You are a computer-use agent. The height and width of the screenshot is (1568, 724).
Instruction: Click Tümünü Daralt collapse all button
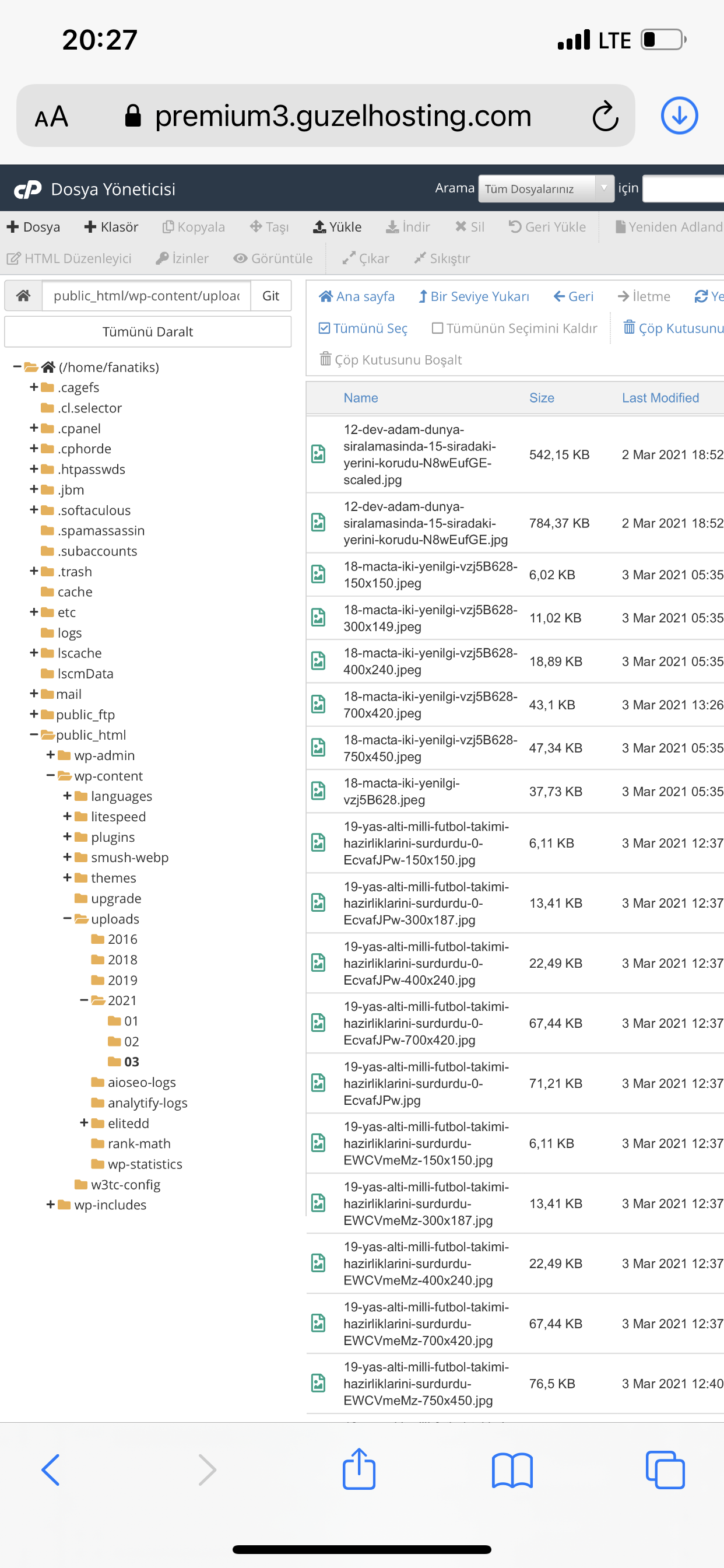pos(148,332)
